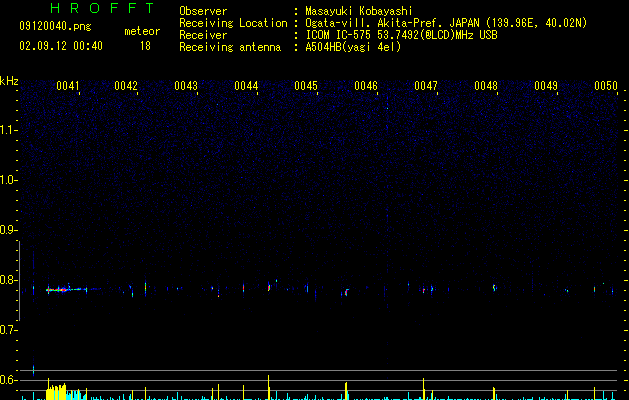
Task: Click the 0.7 kHz axis label
Action: coord(8,330)
